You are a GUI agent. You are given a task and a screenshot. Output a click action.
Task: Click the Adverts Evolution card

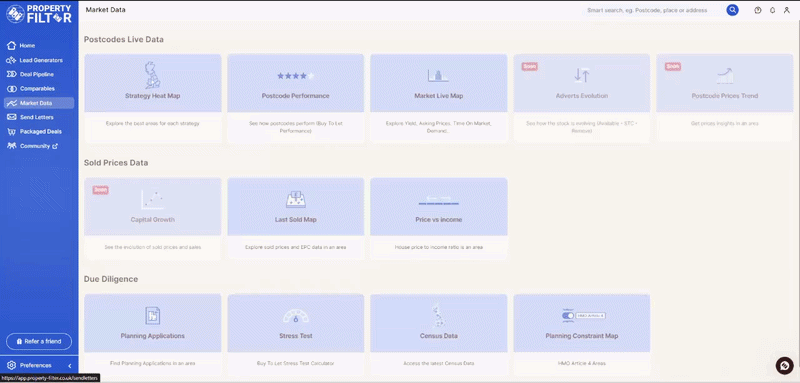point(582,98)
